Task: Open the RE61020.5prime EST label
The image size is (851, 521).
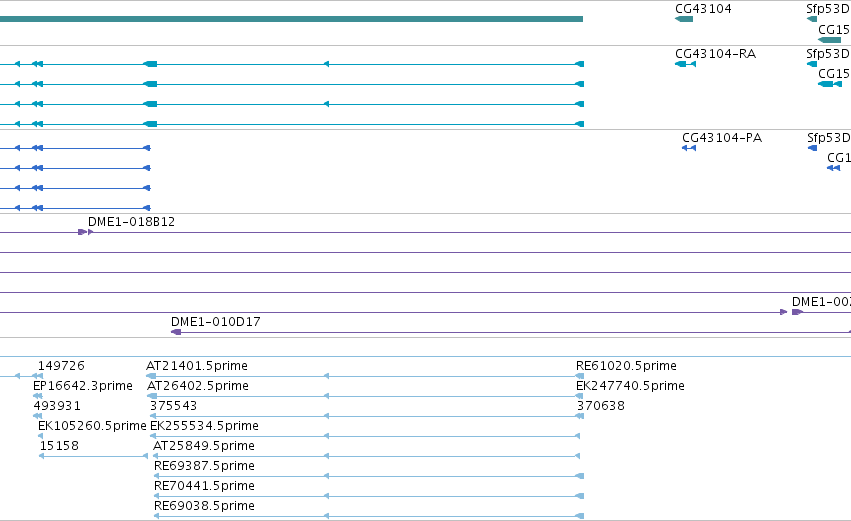Action: pyautogui.click(x=626, y=366)
